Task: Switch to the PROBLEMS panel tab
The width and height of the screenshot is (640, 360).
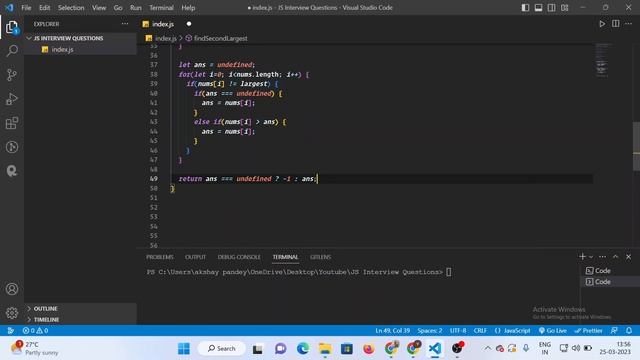Action: pyautogui.click(x=160, y=257)
